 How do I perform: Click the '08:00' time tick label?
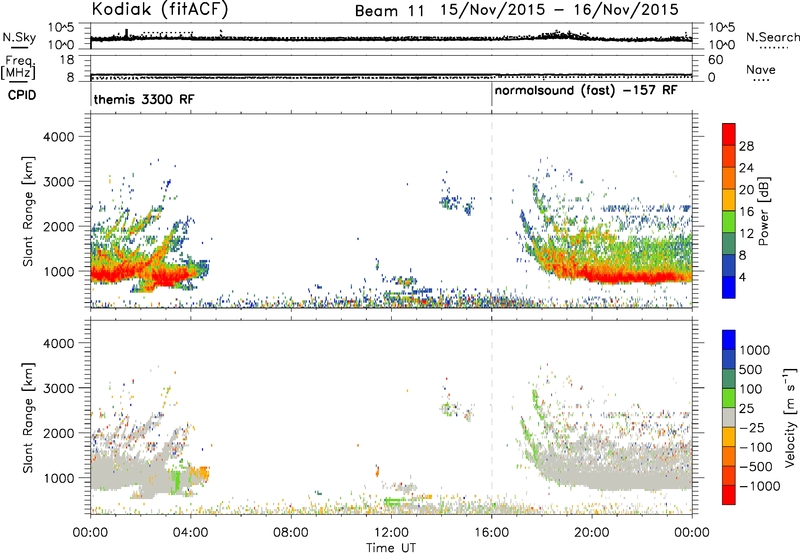coord(291,533)
